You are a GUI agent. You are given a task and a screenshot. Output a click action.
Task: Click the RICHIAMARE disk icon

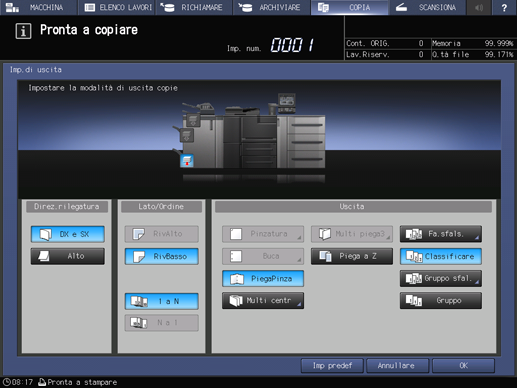(x=167, y=7)
